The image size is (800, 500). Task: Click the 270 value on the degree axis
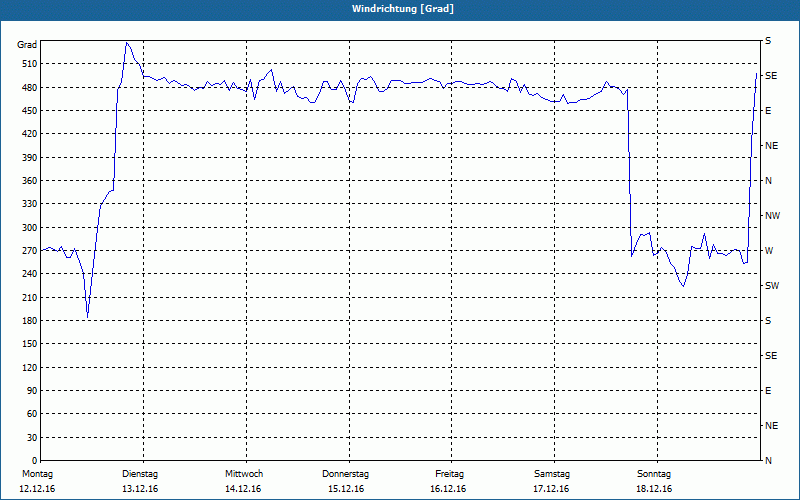coord(30,251)
